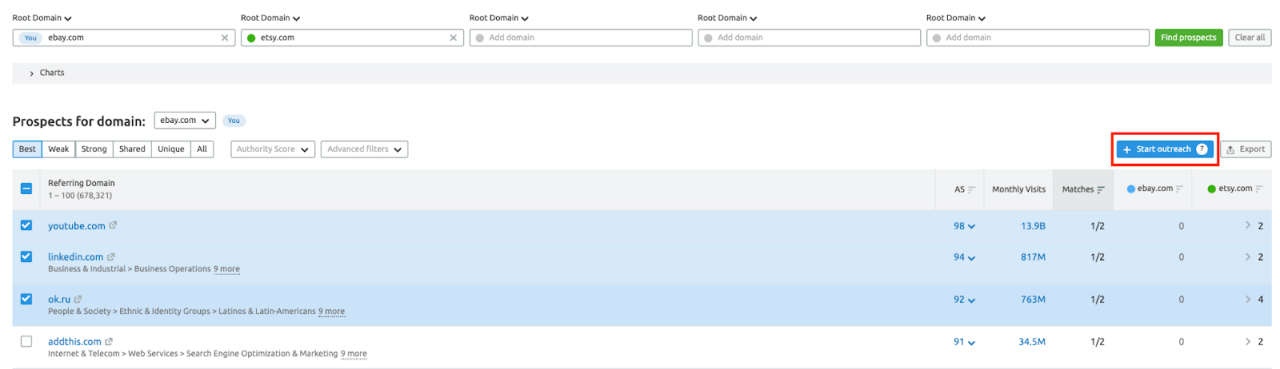Viewport: 1280px width, 369px height.
Task: Click the third Add domain input field
Action: point(581,37)
